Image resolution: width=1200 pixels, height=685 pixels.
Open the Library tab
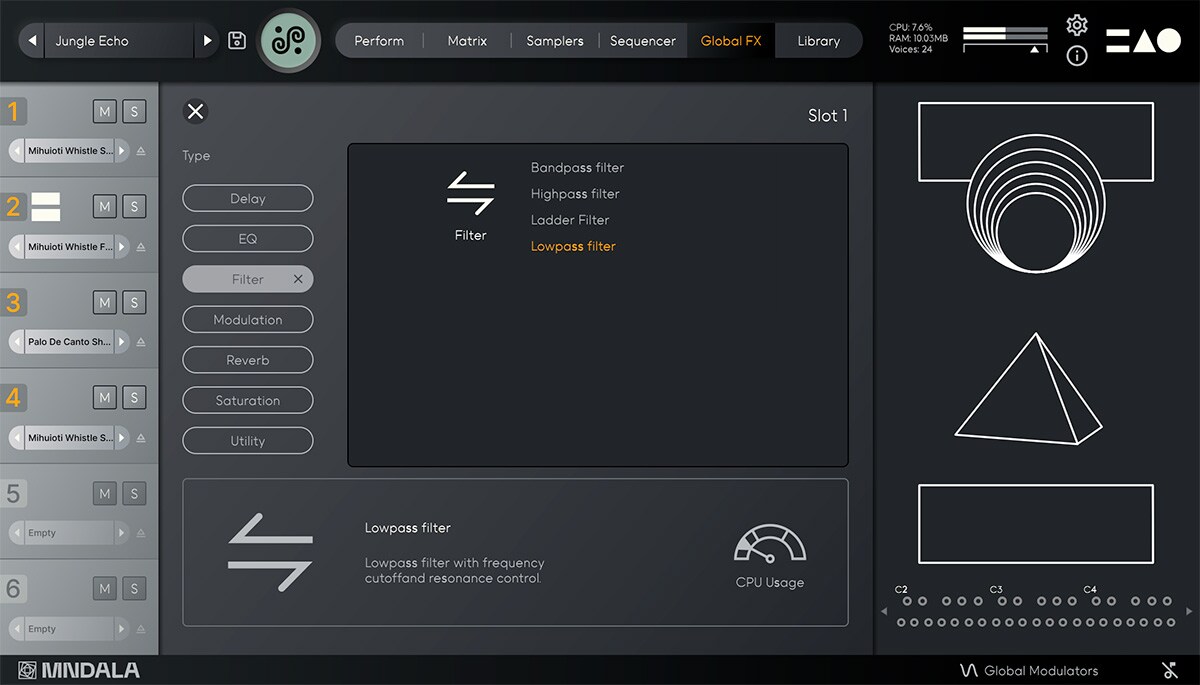click(x=818, y=41)
